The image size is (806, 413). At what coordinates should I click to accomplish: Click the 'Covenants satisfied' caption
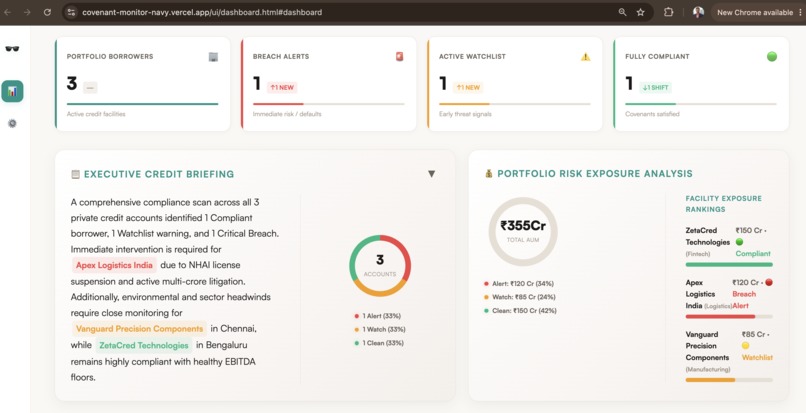point(652,114)
